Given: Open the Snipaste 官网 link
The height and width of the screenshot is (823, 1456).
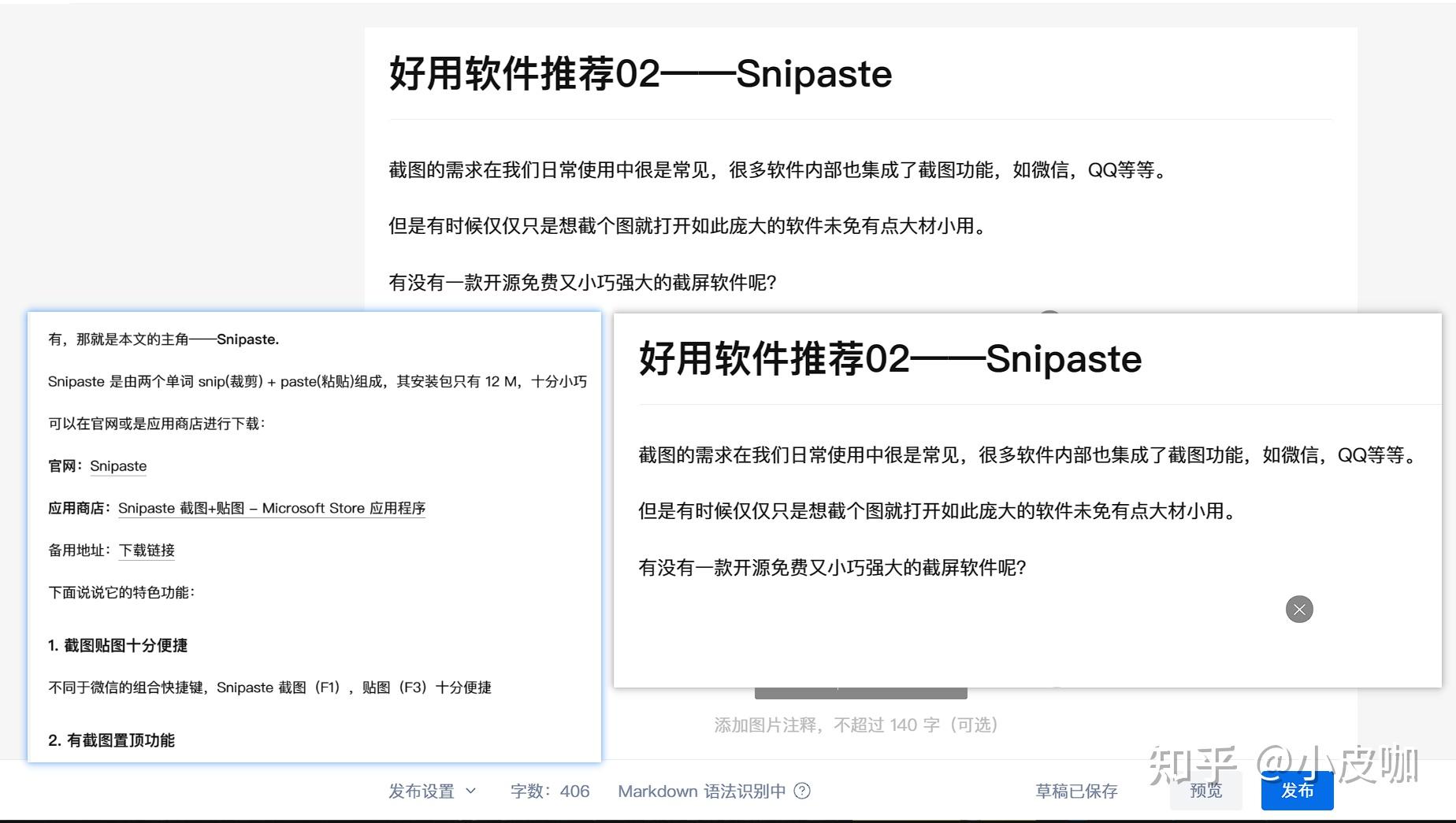Looking at the screenshot, I should pyautogui.click(x=118, y=465).
